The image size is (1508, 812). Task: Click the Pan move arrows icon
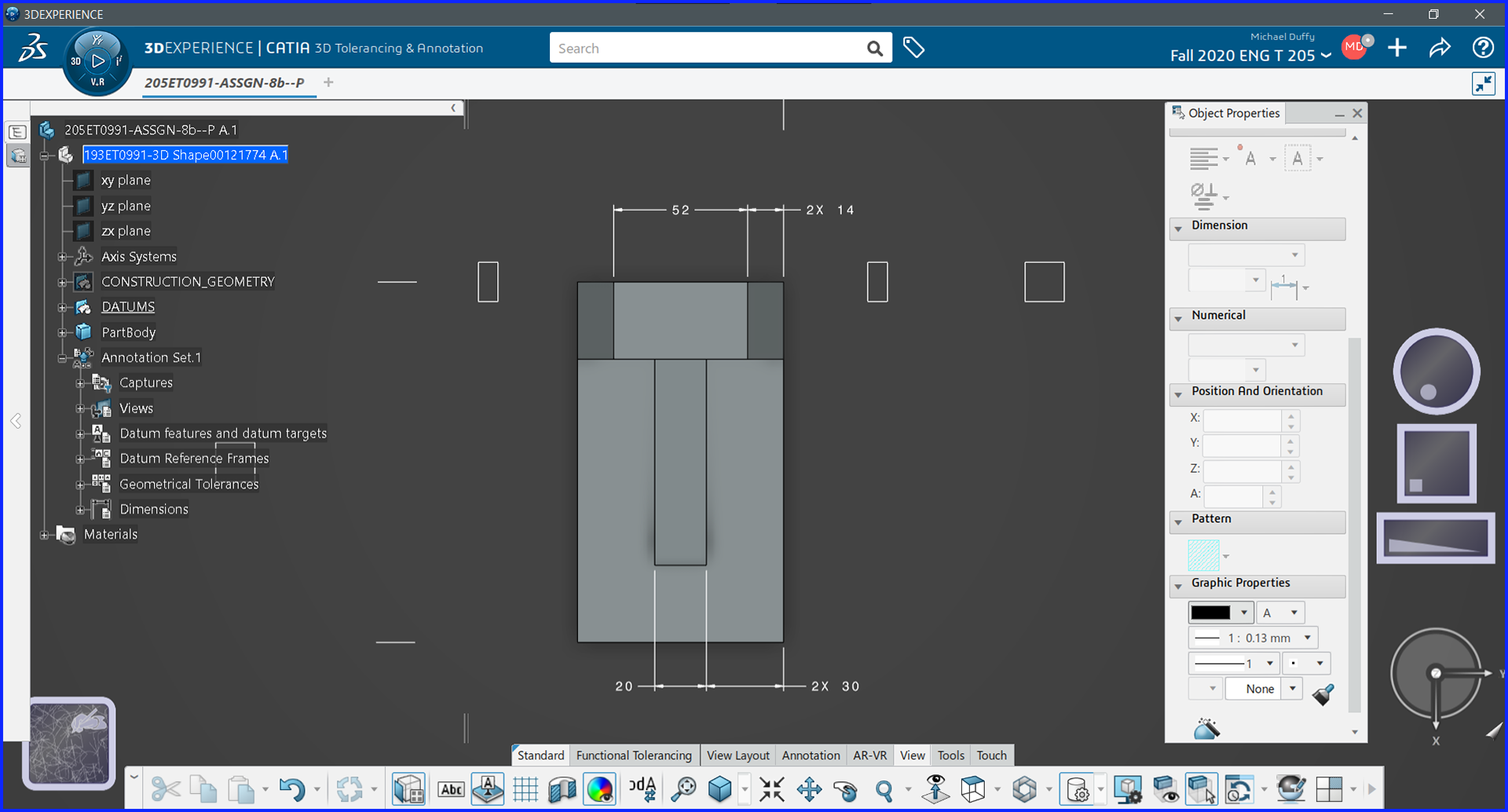(809, 789)
